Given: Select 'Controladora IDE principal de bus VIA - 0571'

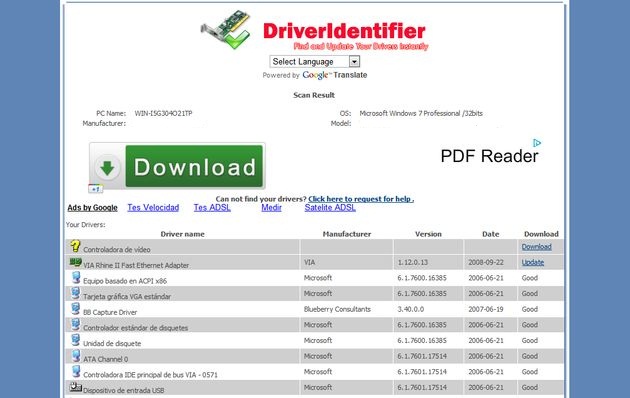Looking at the screenshot, I should click(x=150, y=375).
